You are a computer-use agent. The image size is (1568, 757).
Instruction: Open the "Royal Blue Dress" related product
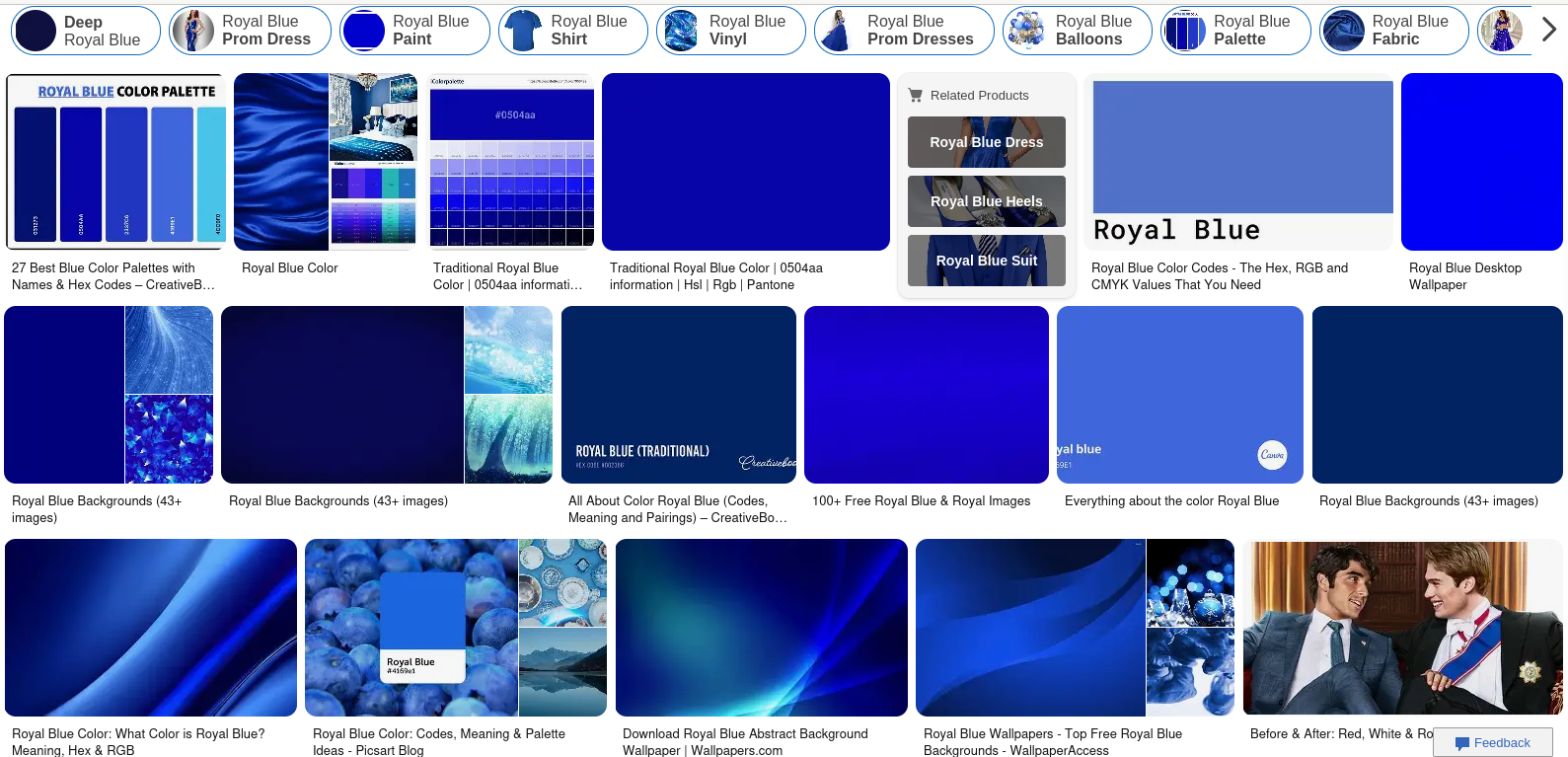click(x=987, y=142)
